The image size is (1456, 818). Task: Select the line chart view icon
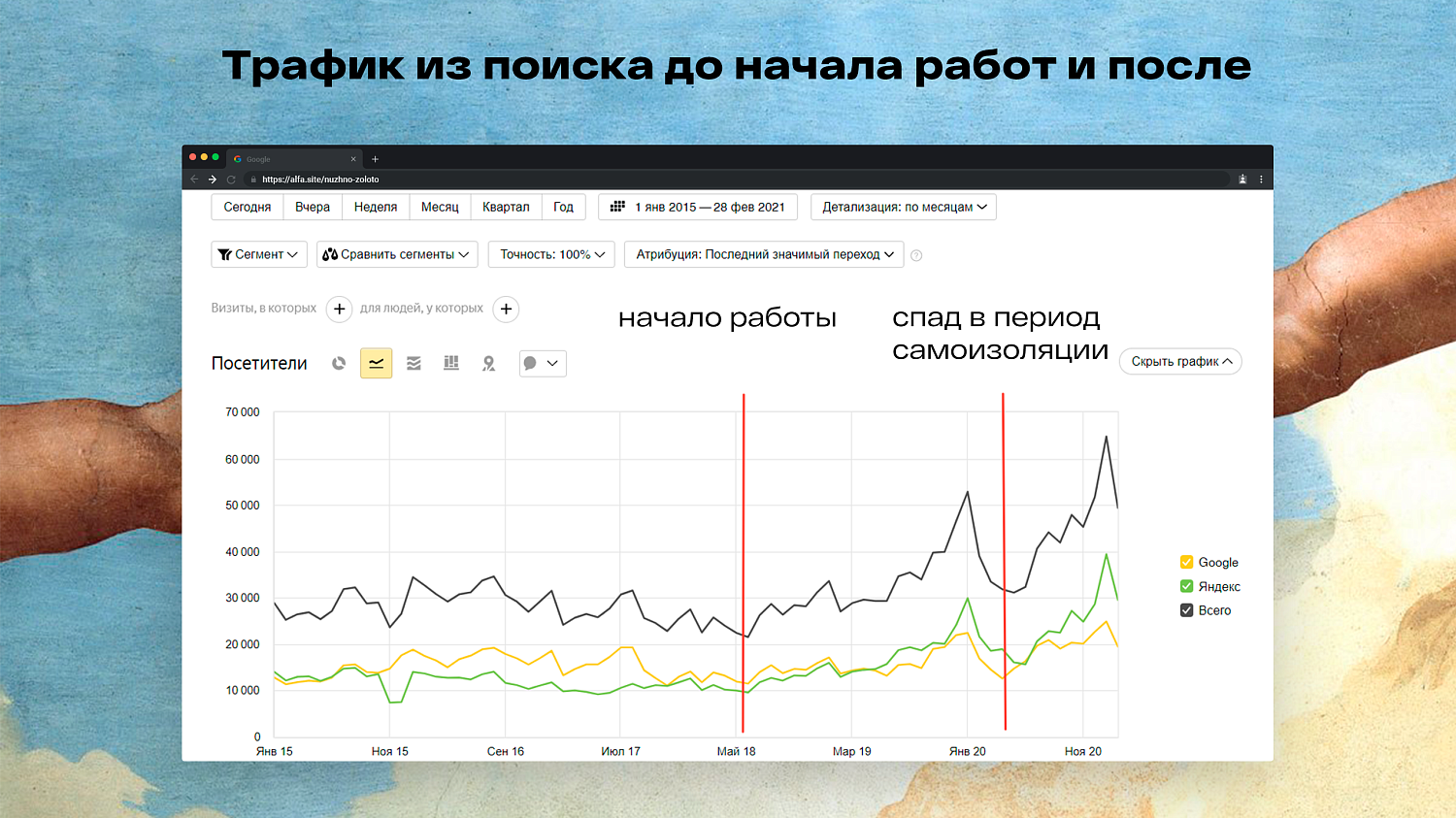[376, 363]
